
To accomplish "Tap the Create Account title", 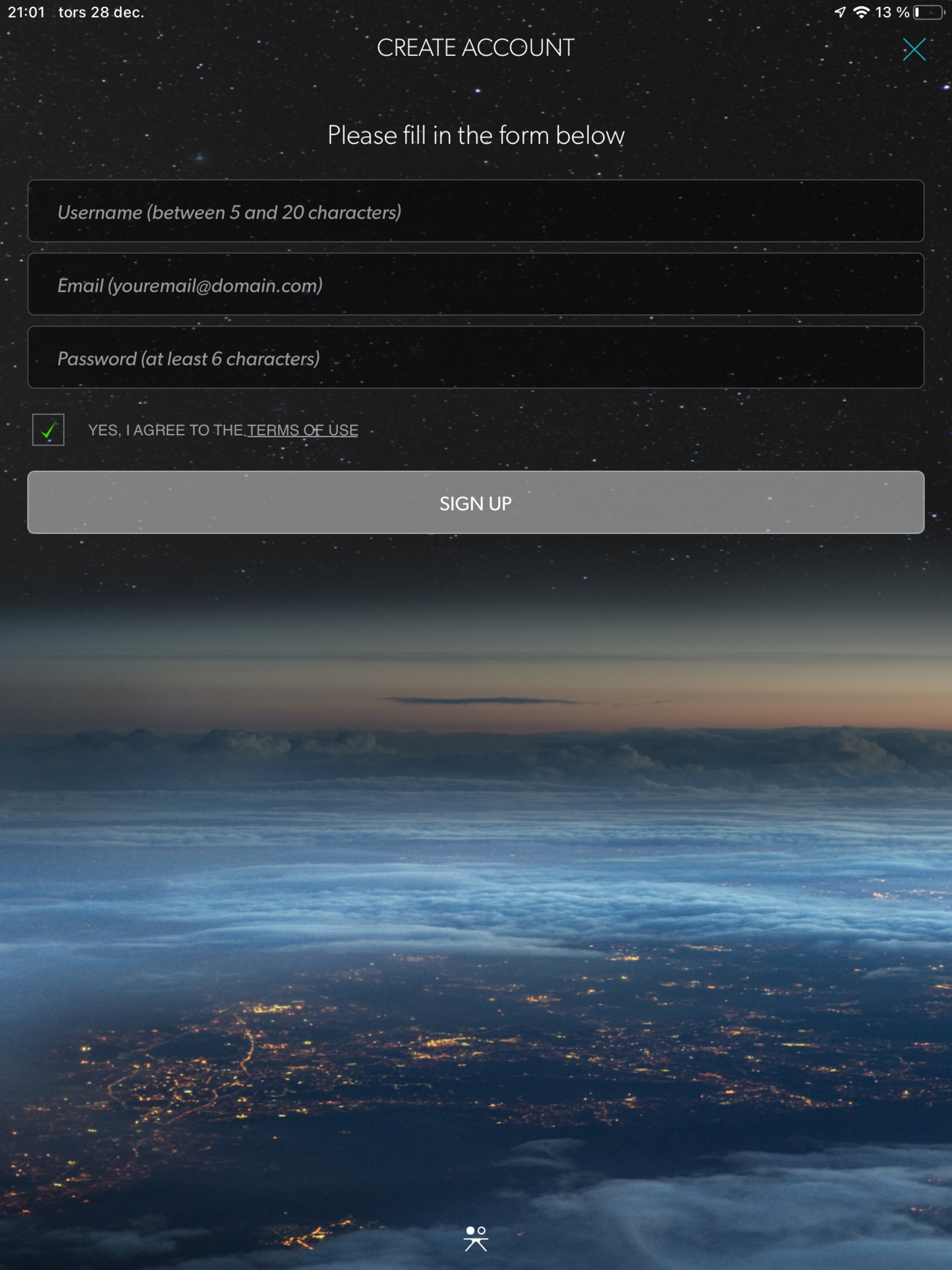I will [x=476, y=48].
